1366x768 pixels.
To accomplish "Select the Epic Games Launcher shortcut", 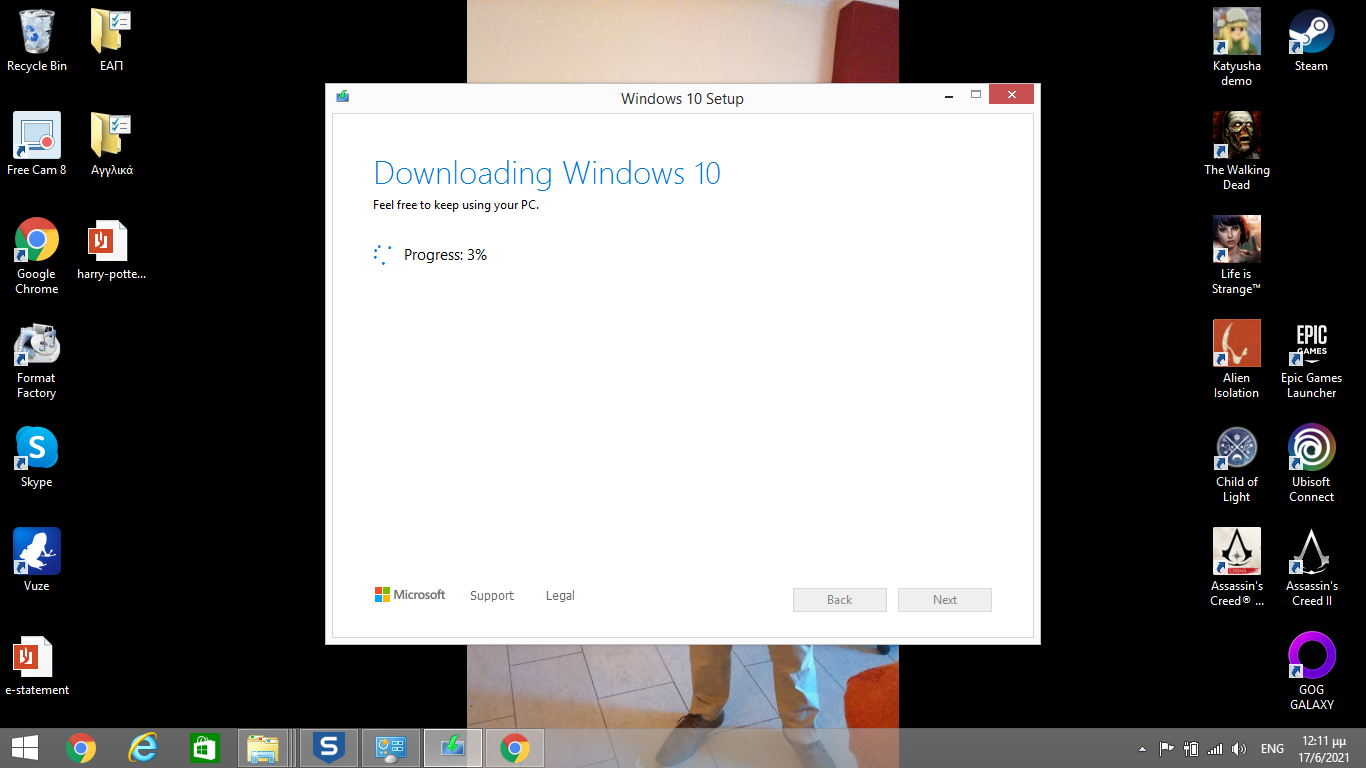I will (x=1311, y=360).
